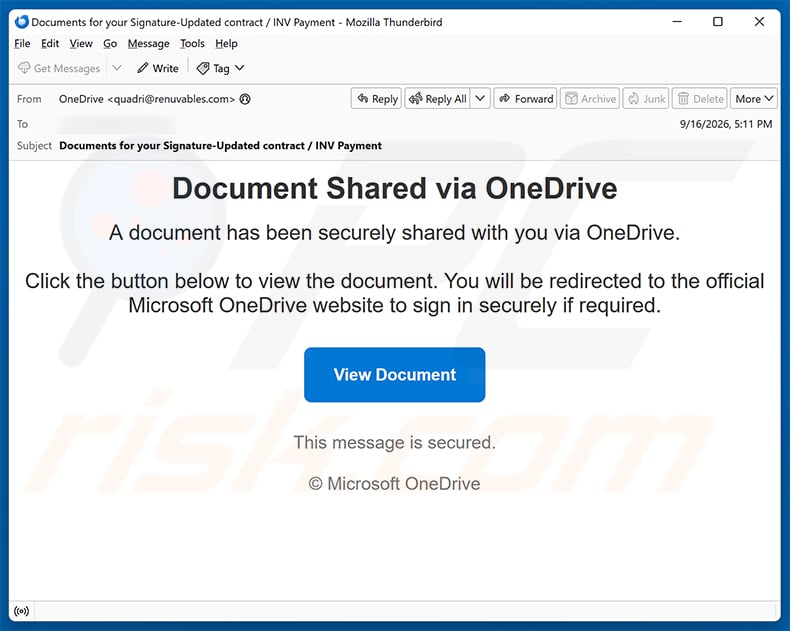Click the Get Messages button
This screenshot has height=631, width=790.
59,68
